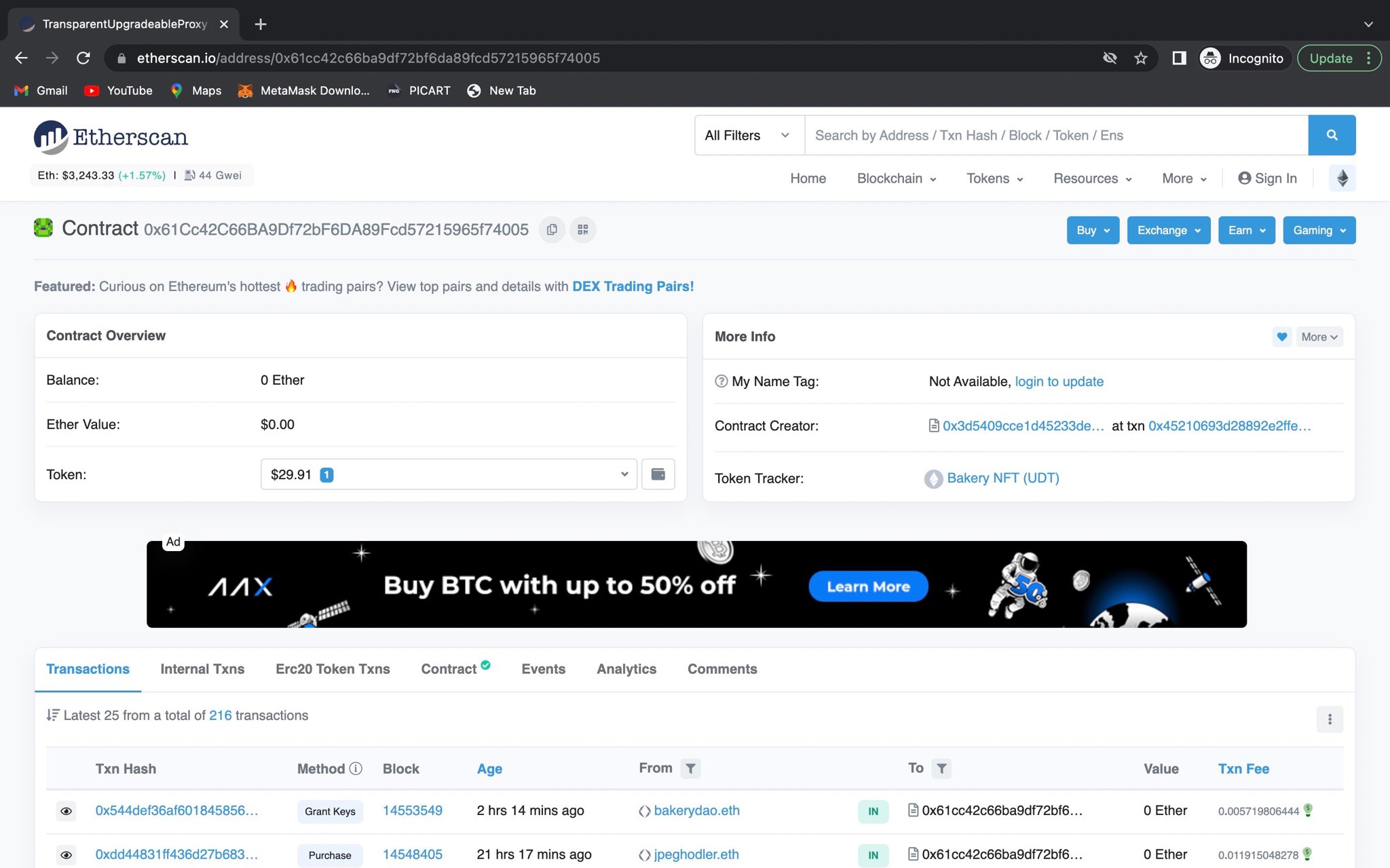The height and width of the screenshot is (868, 1390).
Task: Click the search magnifier icon
Action: point(1332,135)
